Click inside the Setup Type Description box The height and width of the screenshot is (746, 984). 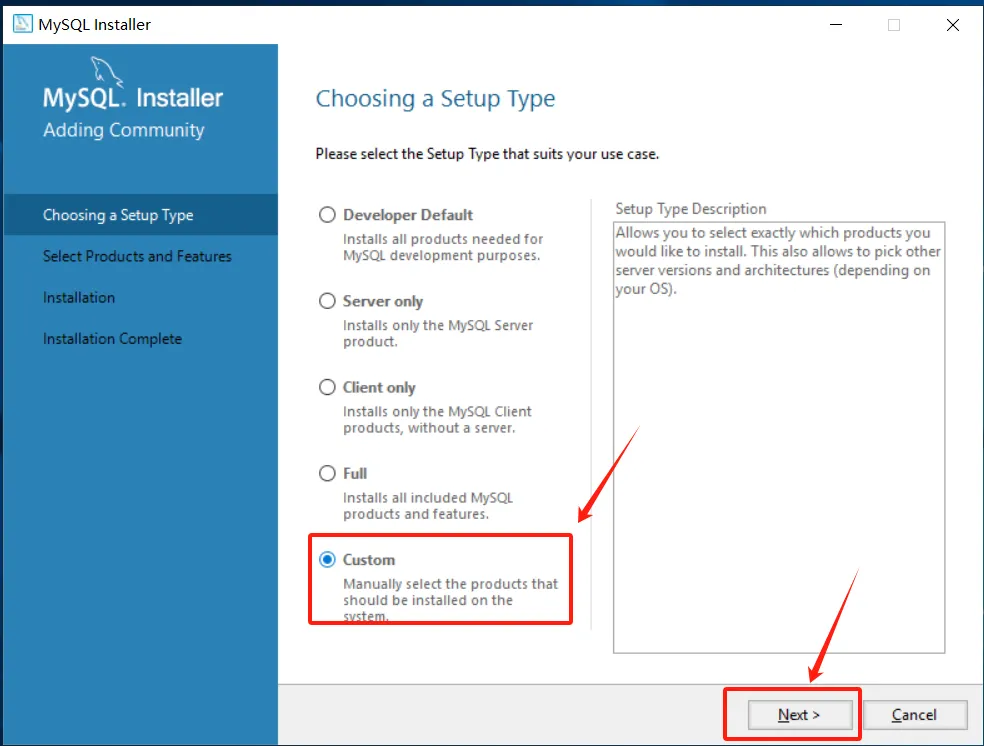point(779,437)
